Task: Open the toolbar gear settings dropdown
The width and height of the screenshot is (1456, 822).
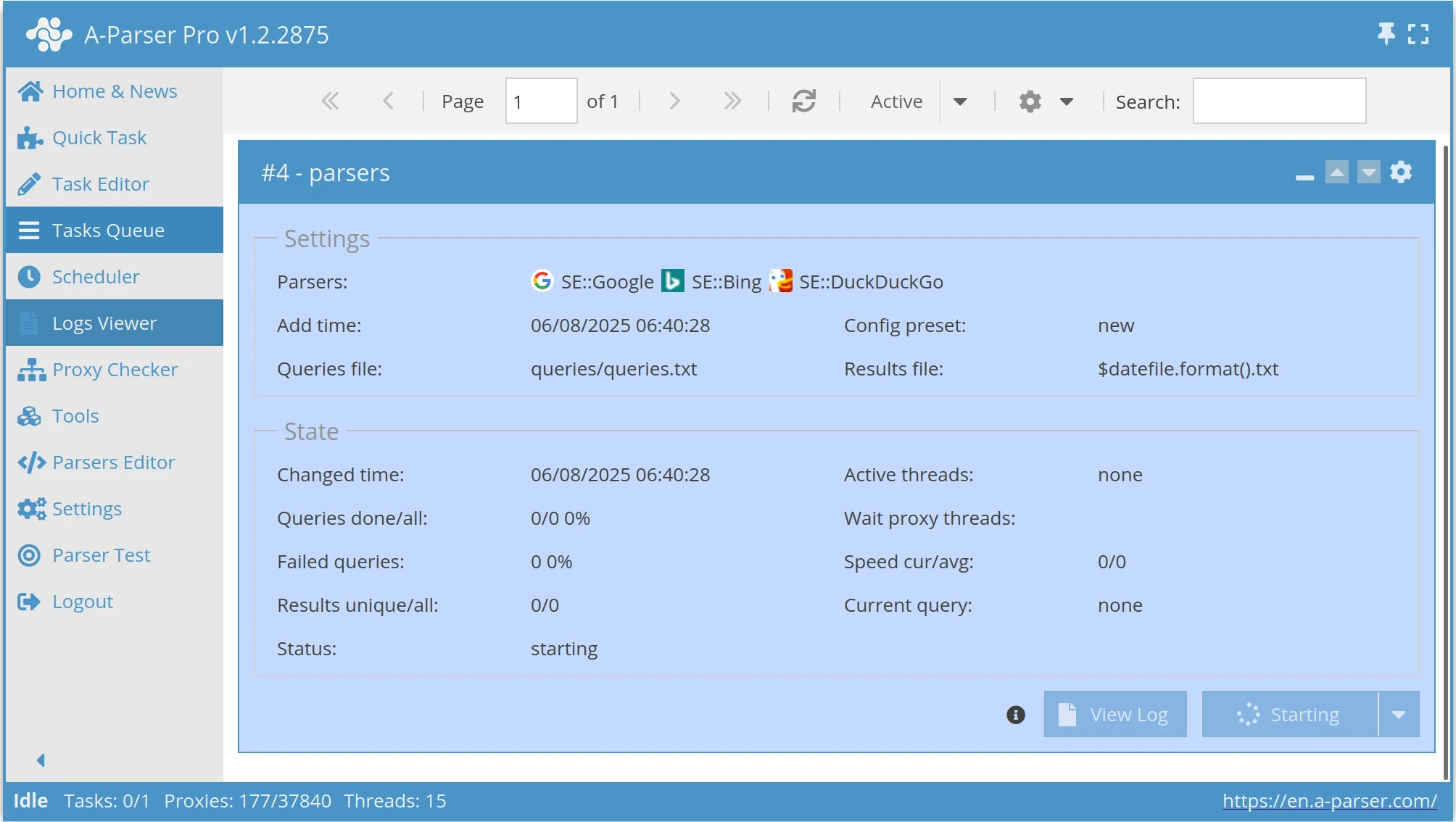Action: [1067, 101]
